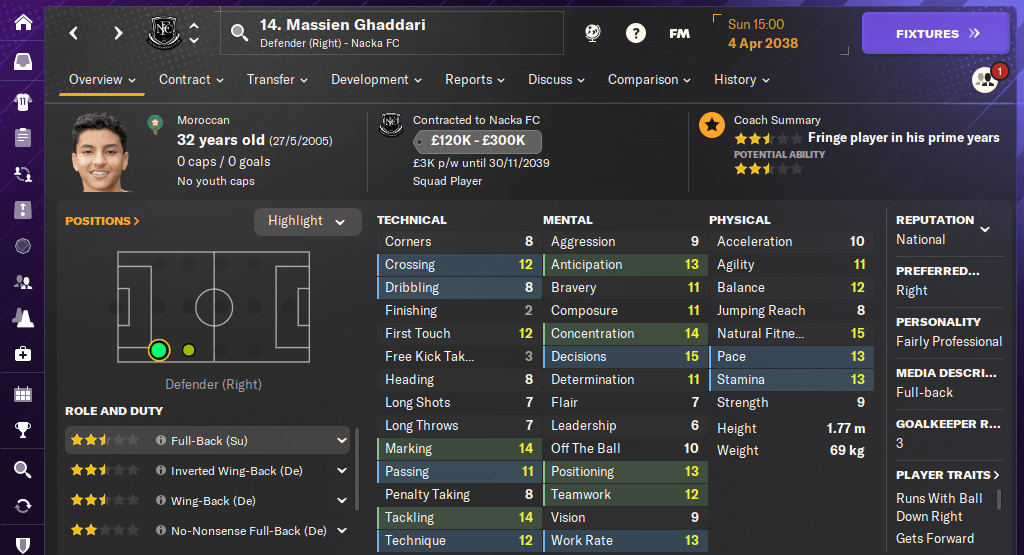The height and width of the screenshot is (555, 1024).
Task: Open the Inbox tray icon
Action: coord(22,62)
